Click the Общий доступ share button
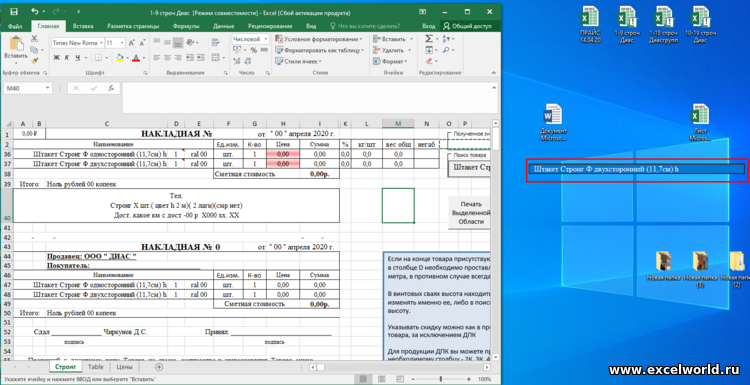Viewport: 750px width, 385px height. click(468, 27)
